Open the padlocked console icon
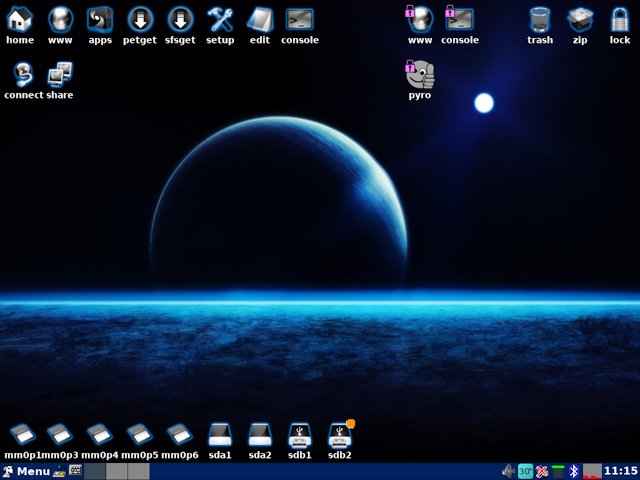640x480 pixels. tap(460, 19)
